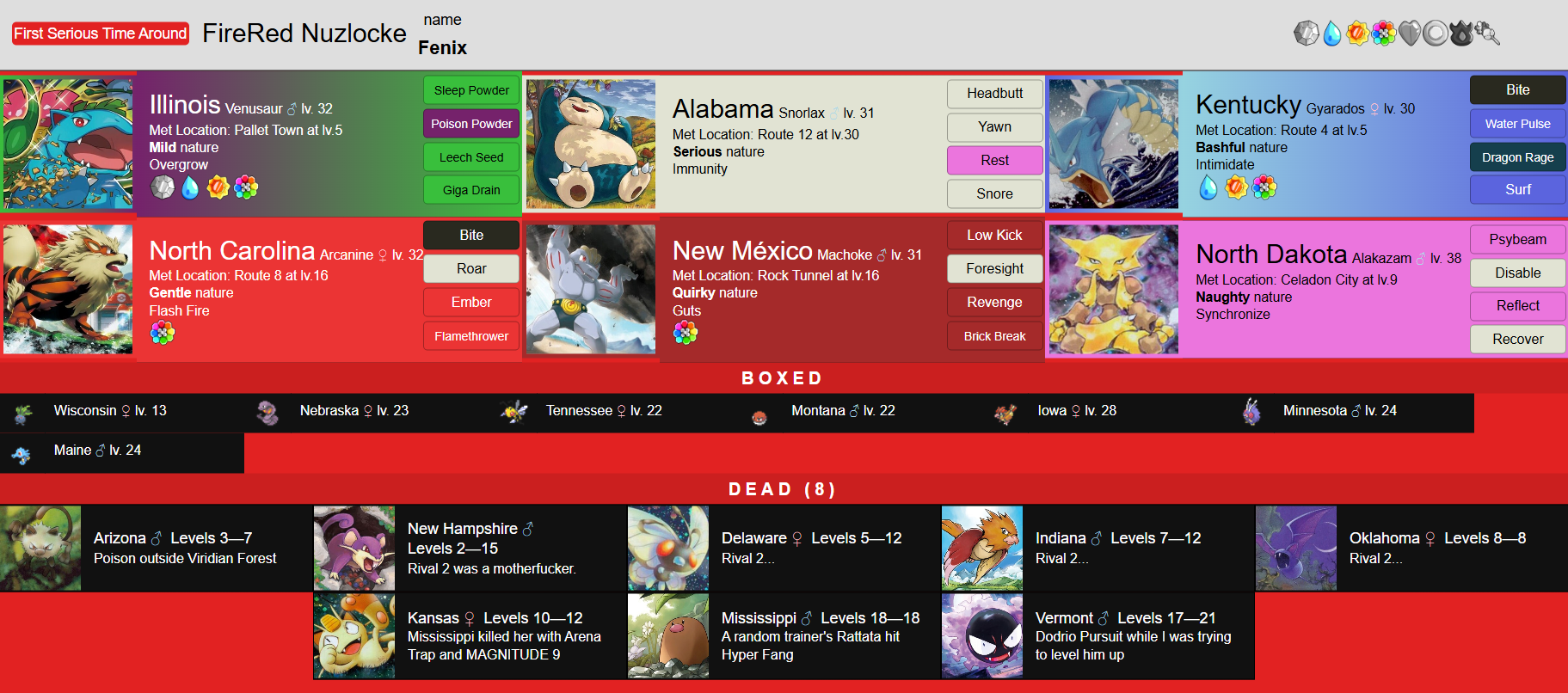Viewport: 1568px width, 693px height.
Task: Click Illinois's Poison Powder move
Action: point(471,124)
